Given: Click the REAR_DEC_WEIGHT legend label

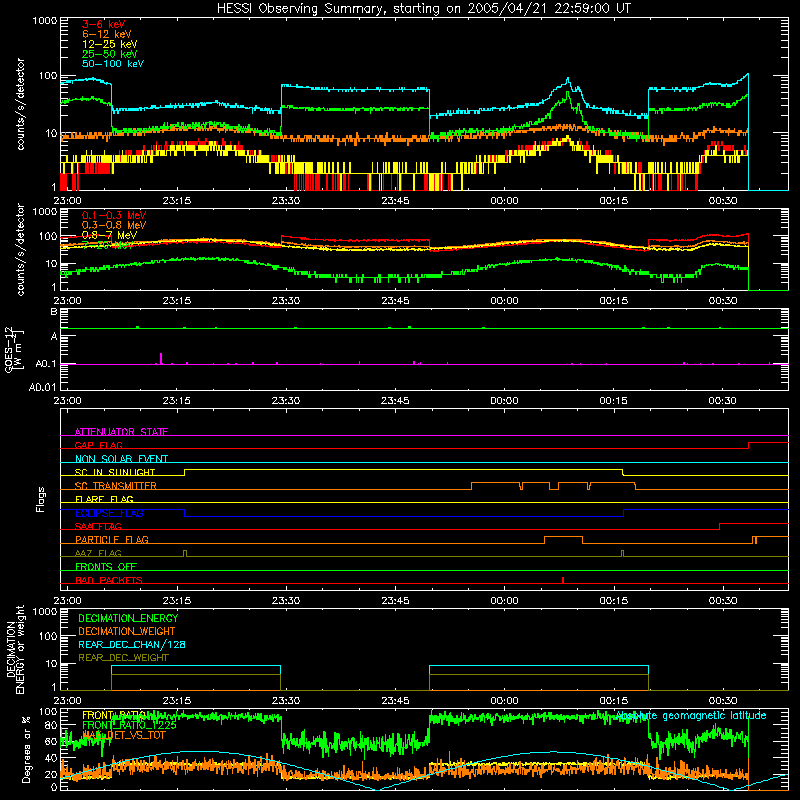Looking at the screenshot, I should 123,658.
